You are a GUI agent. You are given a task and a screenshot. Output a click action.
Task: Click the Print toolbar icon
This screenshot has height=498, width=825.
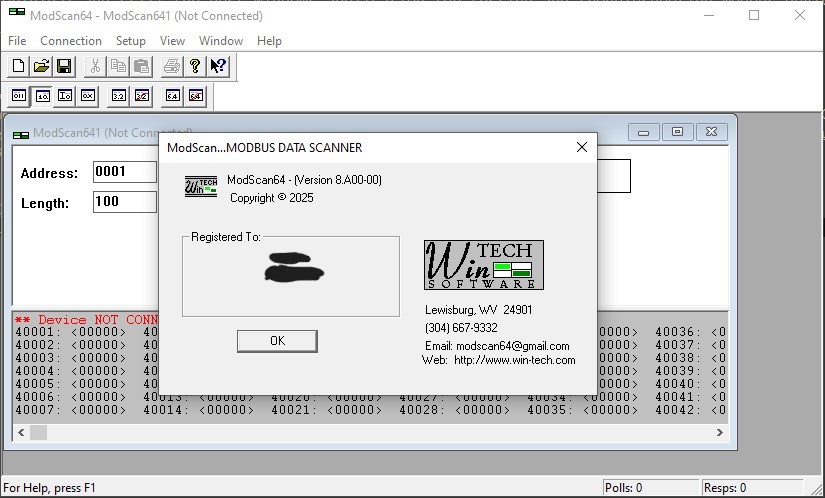pyautogui.click(x=172, y=66)
